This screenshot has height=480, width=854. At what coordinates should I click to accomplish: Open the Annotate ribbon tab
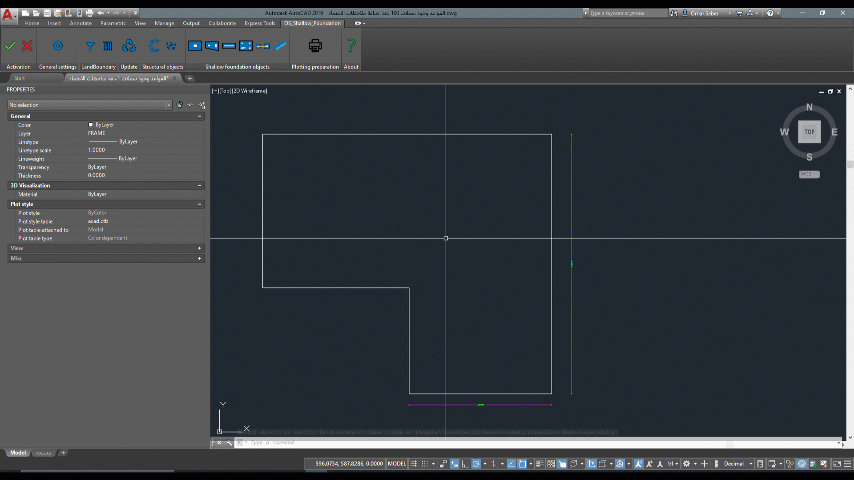tap(82, 22)
